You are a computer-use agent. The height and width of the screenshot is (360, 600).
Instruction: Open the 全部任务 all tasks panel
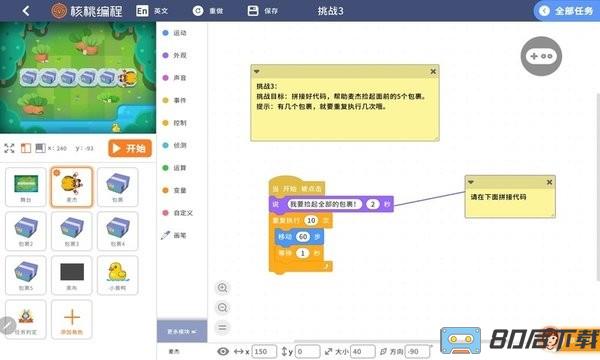(567, 11)
